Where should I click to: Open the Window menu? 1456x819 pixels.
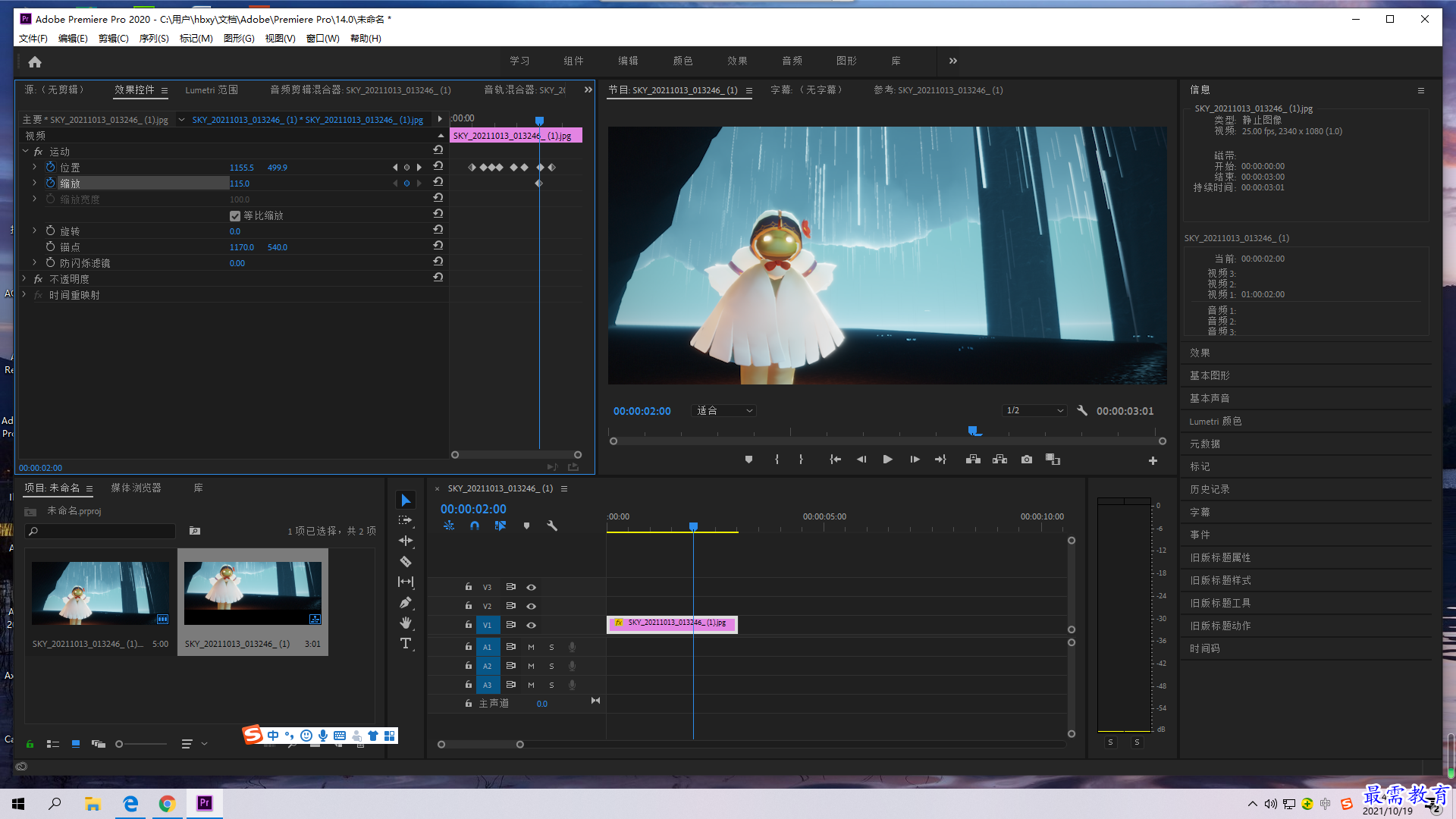pos(322,39)
